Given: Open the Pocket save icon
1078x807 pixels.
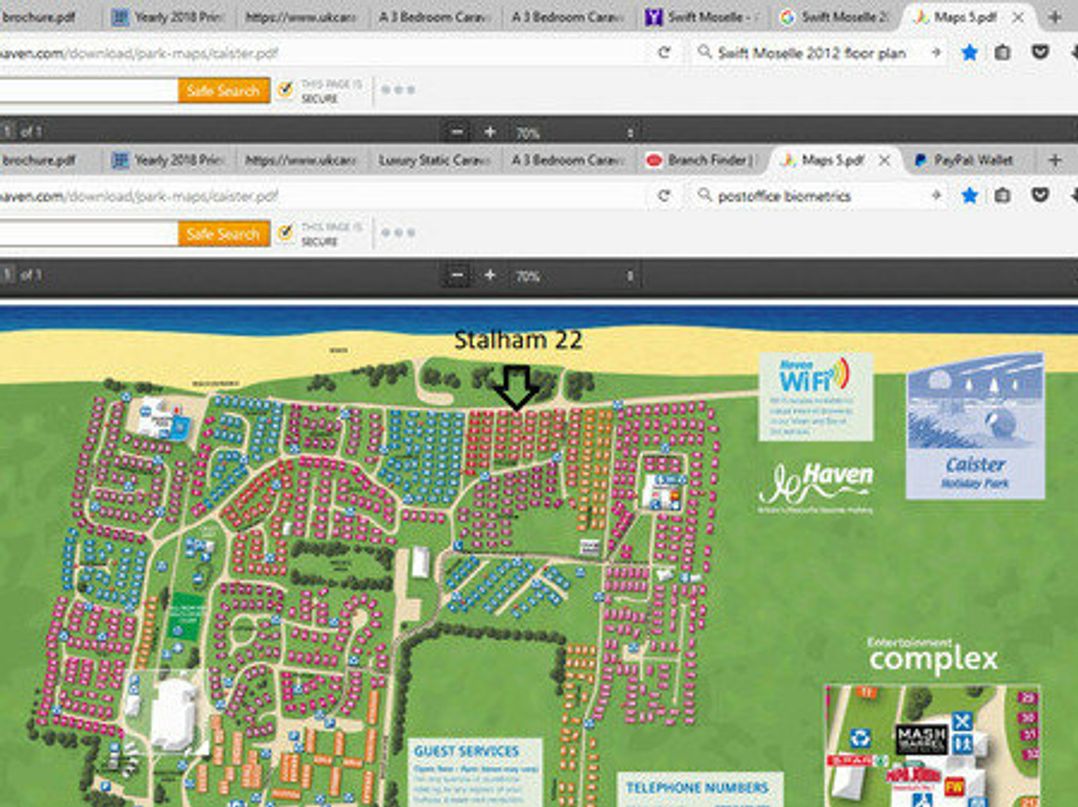Looking at the screenshot, I should pos(1040,196).
